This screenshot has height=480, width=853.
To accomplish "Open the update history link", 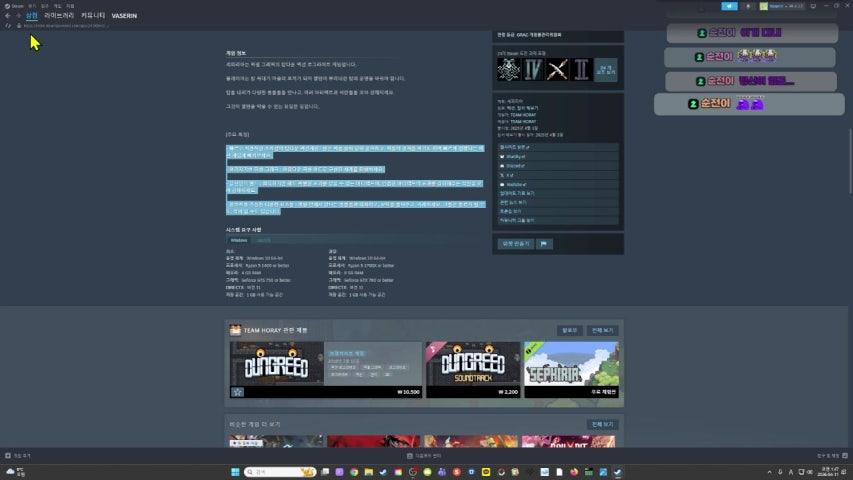I will (558, 193).
